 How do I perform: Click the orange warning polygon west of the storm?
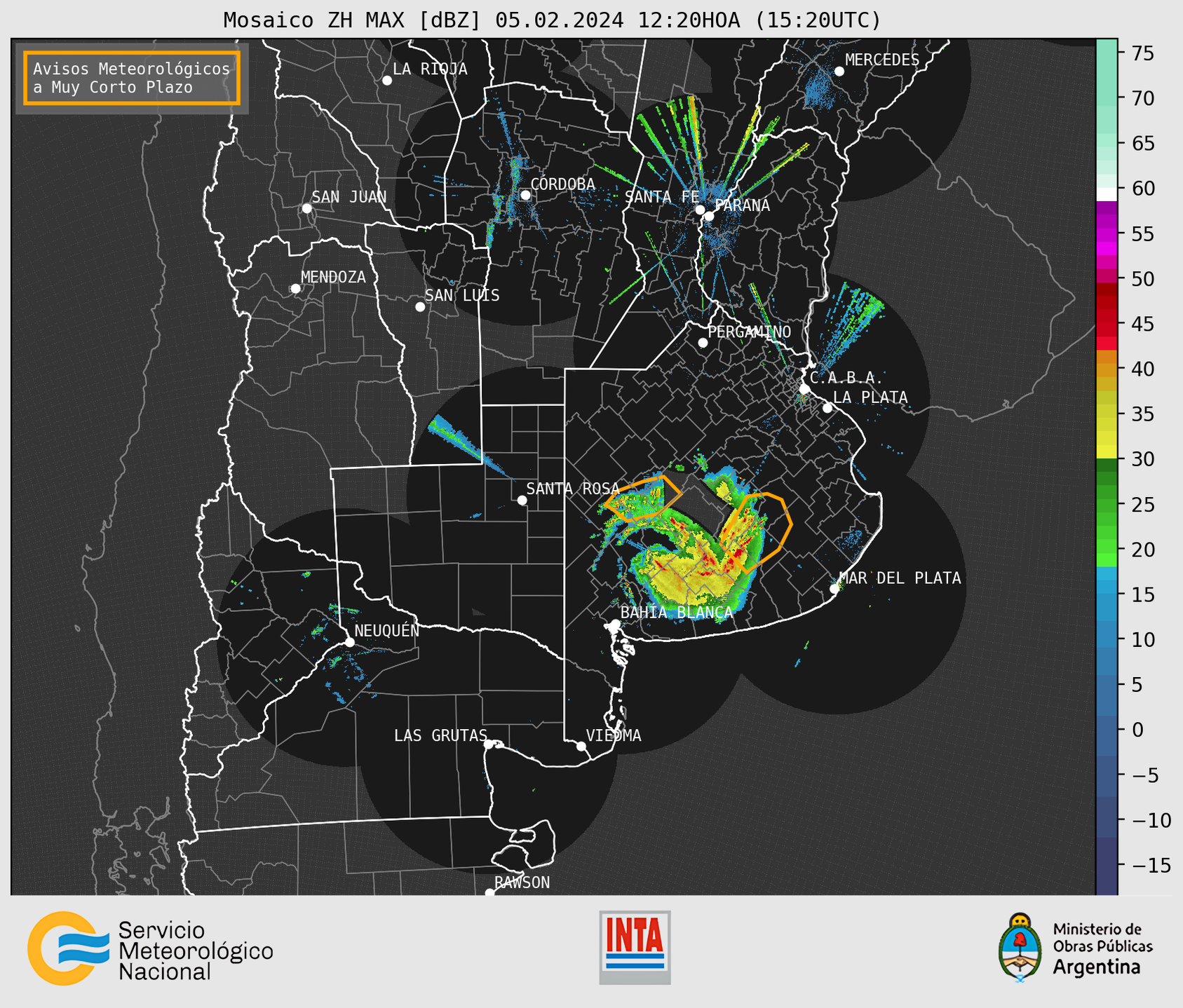[642, 498]
